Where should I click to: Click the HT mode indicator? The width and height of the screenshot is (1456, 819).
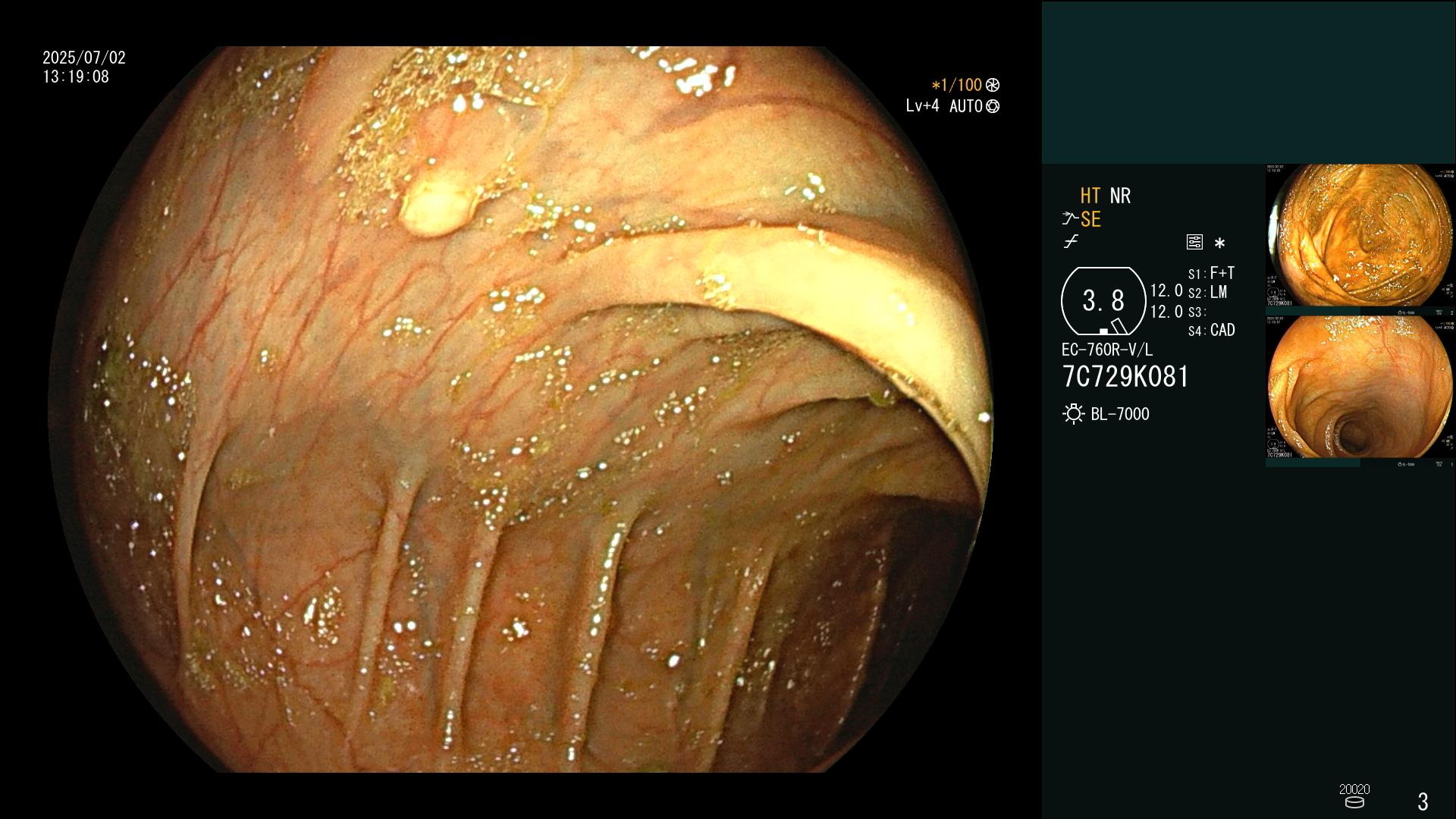pyautogui.click(x=1090, y=196)
